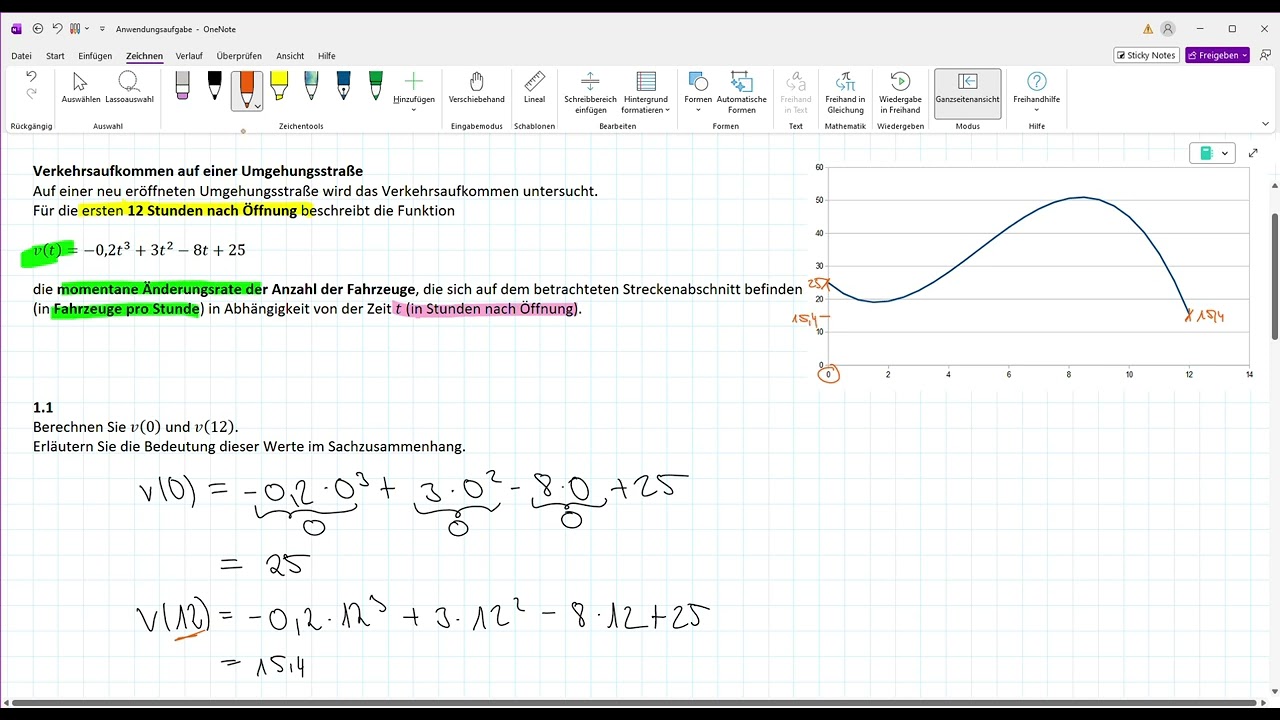Undo using the title bar quick-access arrow

tap(57, 29)
